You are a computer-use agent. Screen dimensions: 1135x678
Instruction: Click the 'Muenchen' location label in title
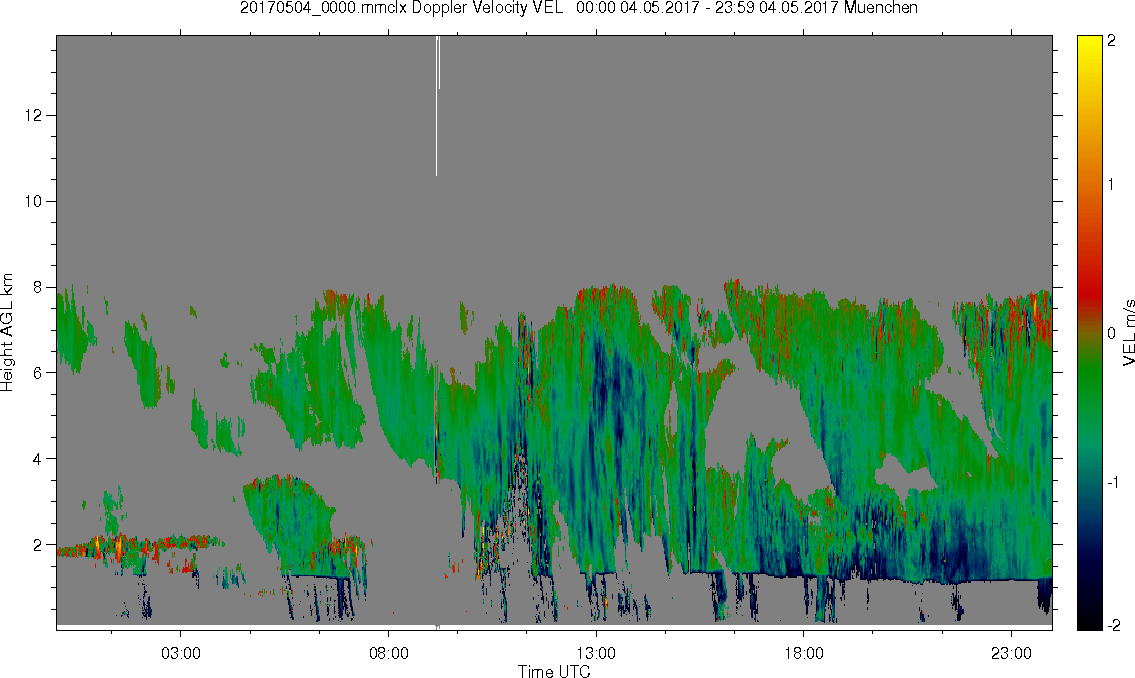coord(880,8)
